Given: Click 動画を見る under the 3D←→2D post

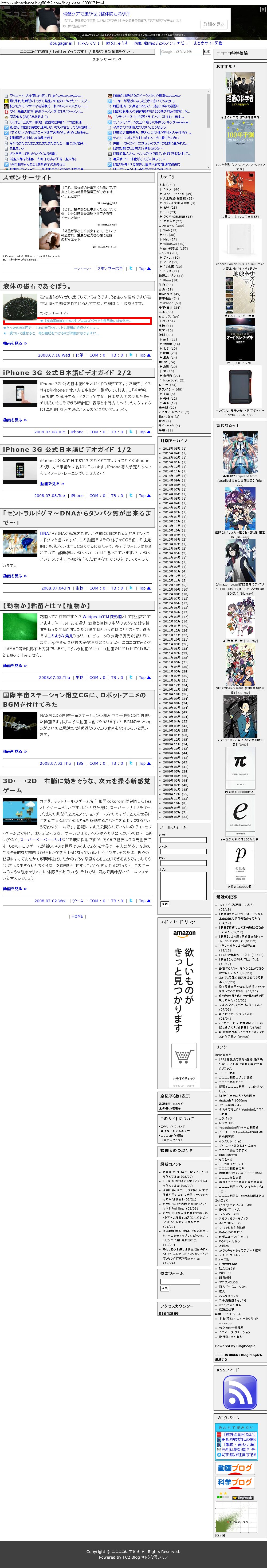Looking at the screenshot, I should pos(15,889).
